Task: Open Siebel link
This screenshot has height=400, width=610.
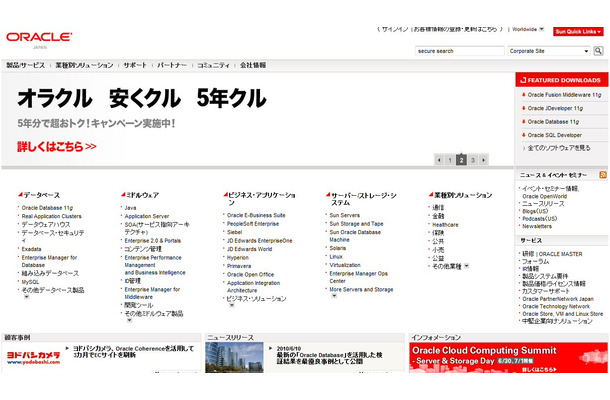Action: tap(235, 232)
